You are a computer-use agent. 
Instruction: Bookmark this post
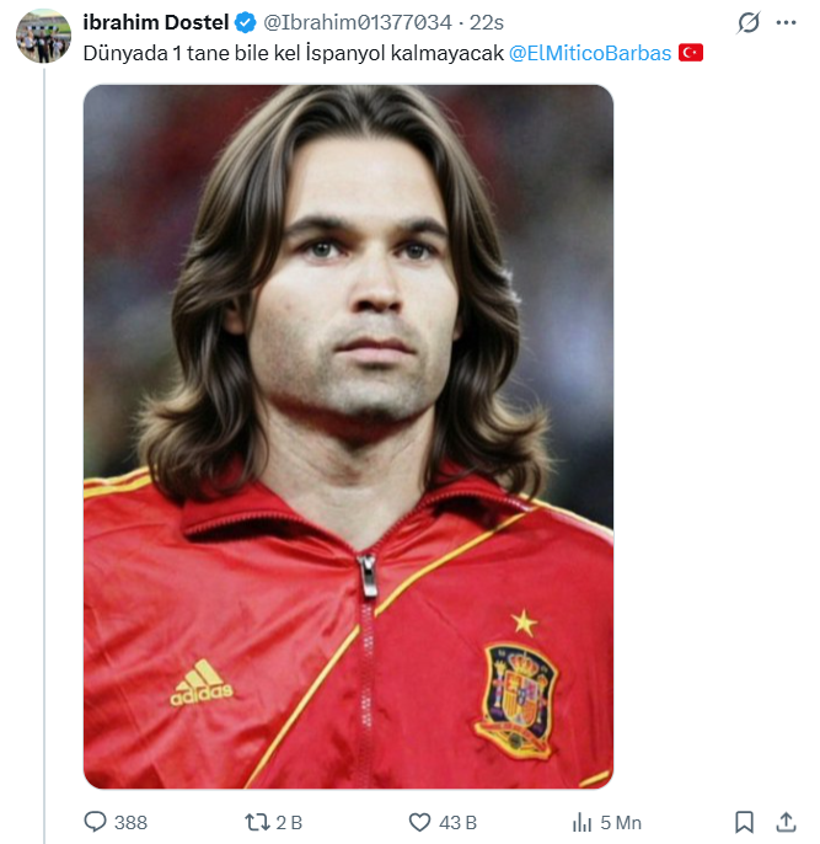tap(744, 822)
